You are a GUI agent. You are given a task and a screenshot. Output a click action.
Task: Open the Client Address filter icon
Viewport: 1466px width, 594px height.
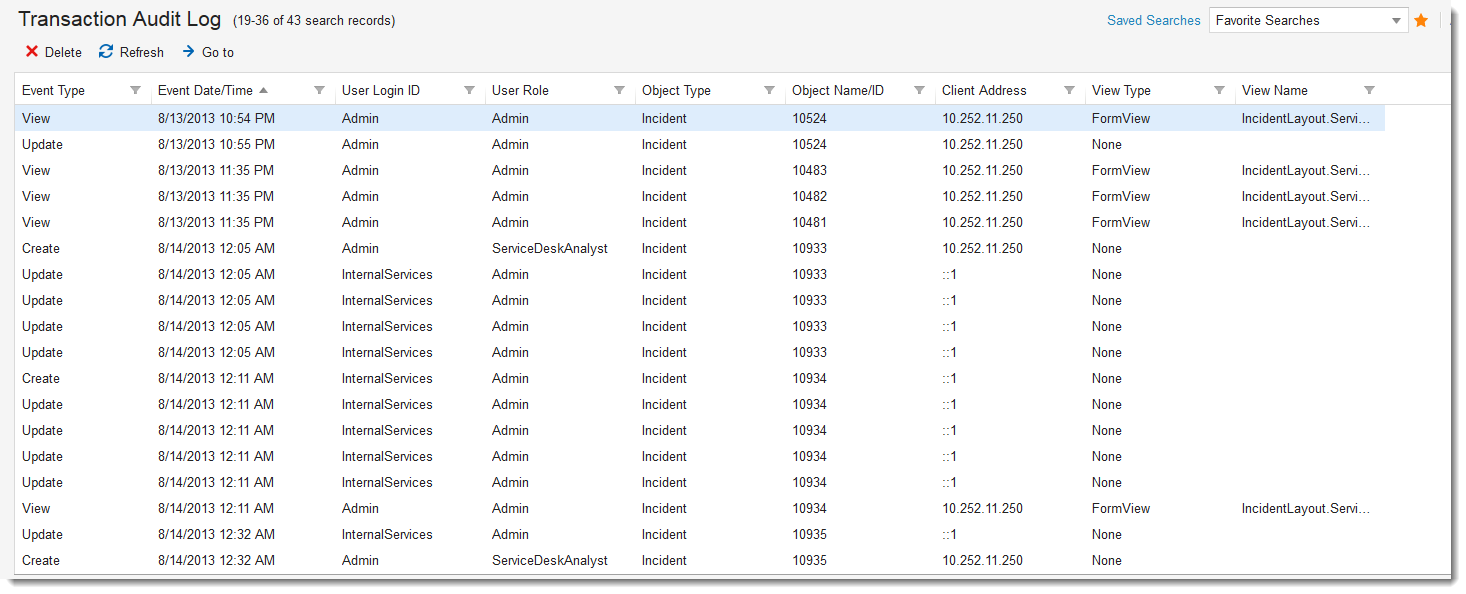coord(1069,90)
